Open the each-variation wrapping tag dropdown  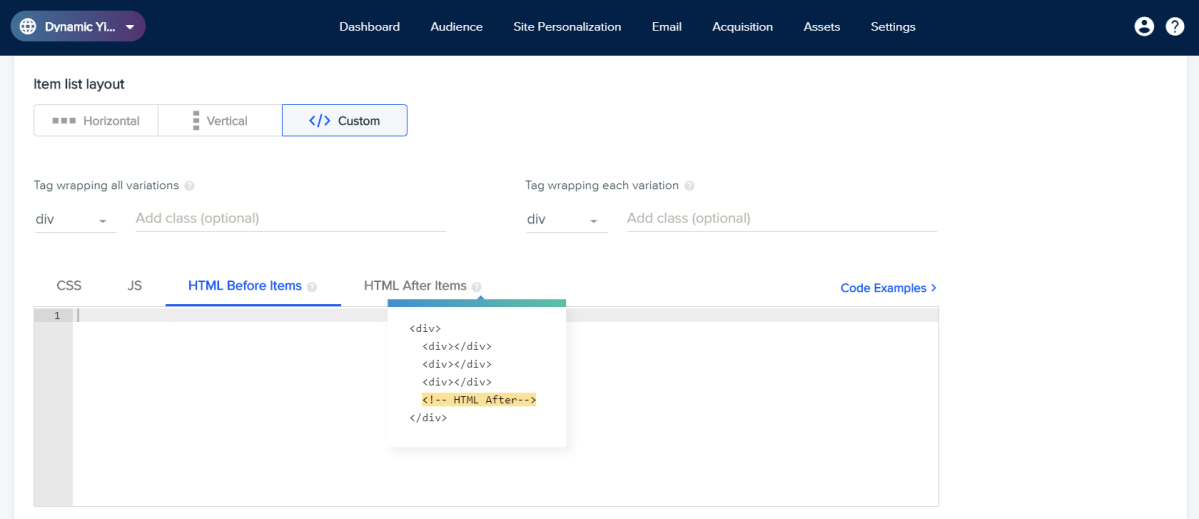tap(566, 219)
